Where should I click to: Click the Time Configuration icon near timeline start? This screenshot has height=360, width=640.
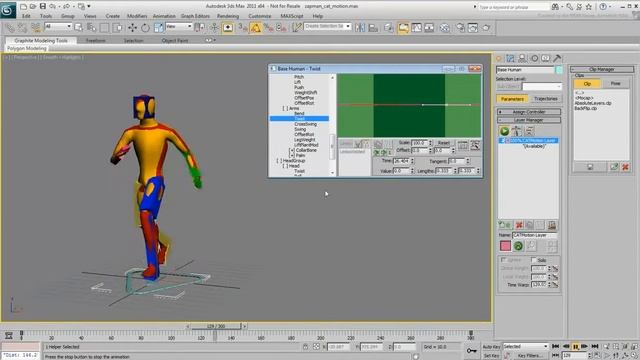pos(9,336)
